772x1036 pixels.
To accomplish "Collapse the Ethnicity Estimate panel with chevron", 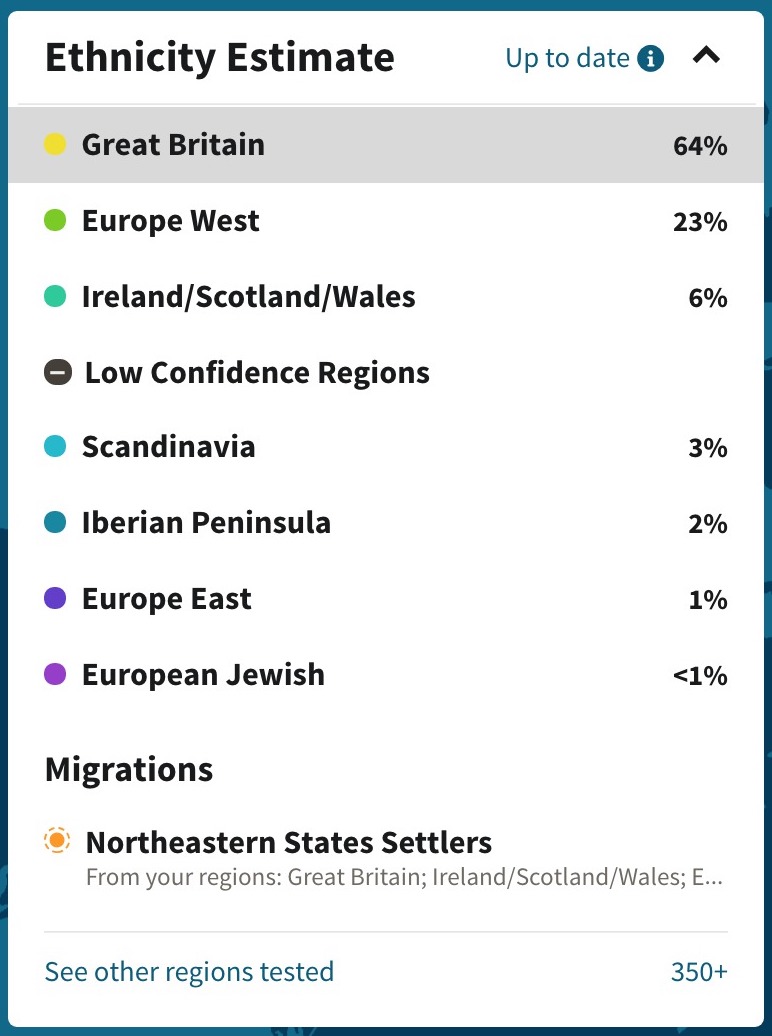I will point(706,57).
